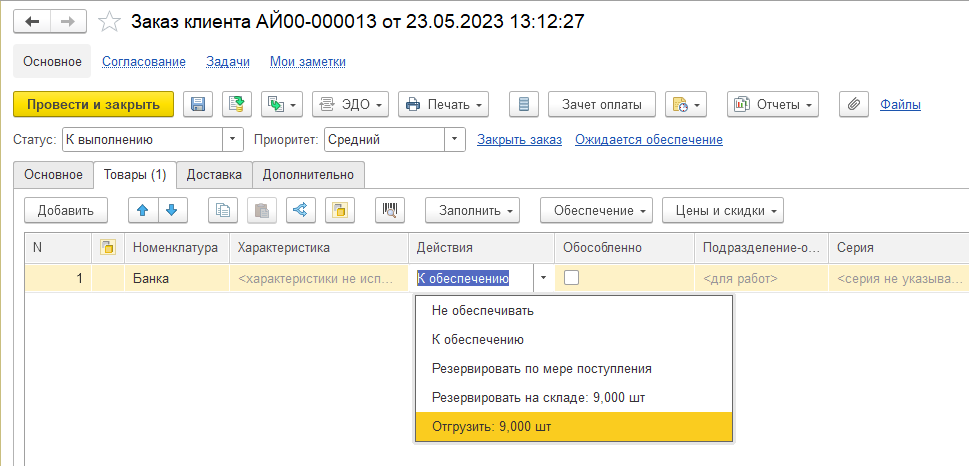This screenshot has width=969, height=466.
Task: Click the Закрыть заказ link
Action: (x=519, y=140)
